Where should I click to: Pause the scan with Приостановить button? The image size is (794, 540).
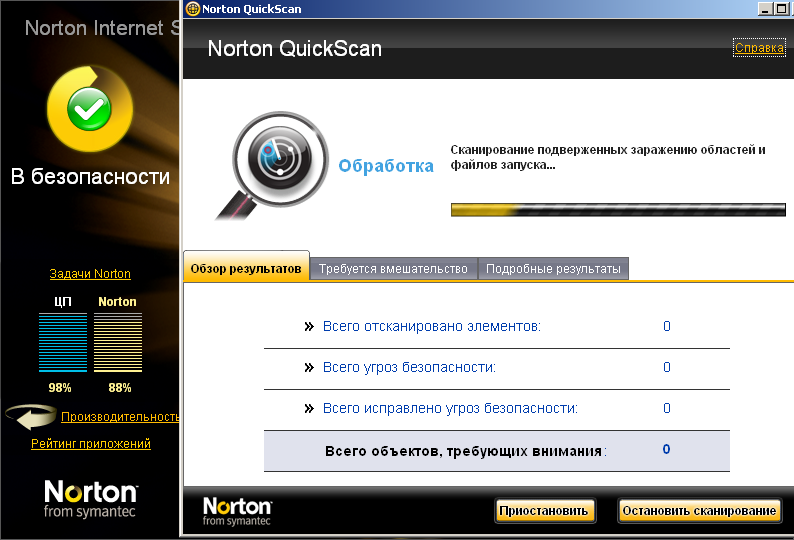point(544,511)
